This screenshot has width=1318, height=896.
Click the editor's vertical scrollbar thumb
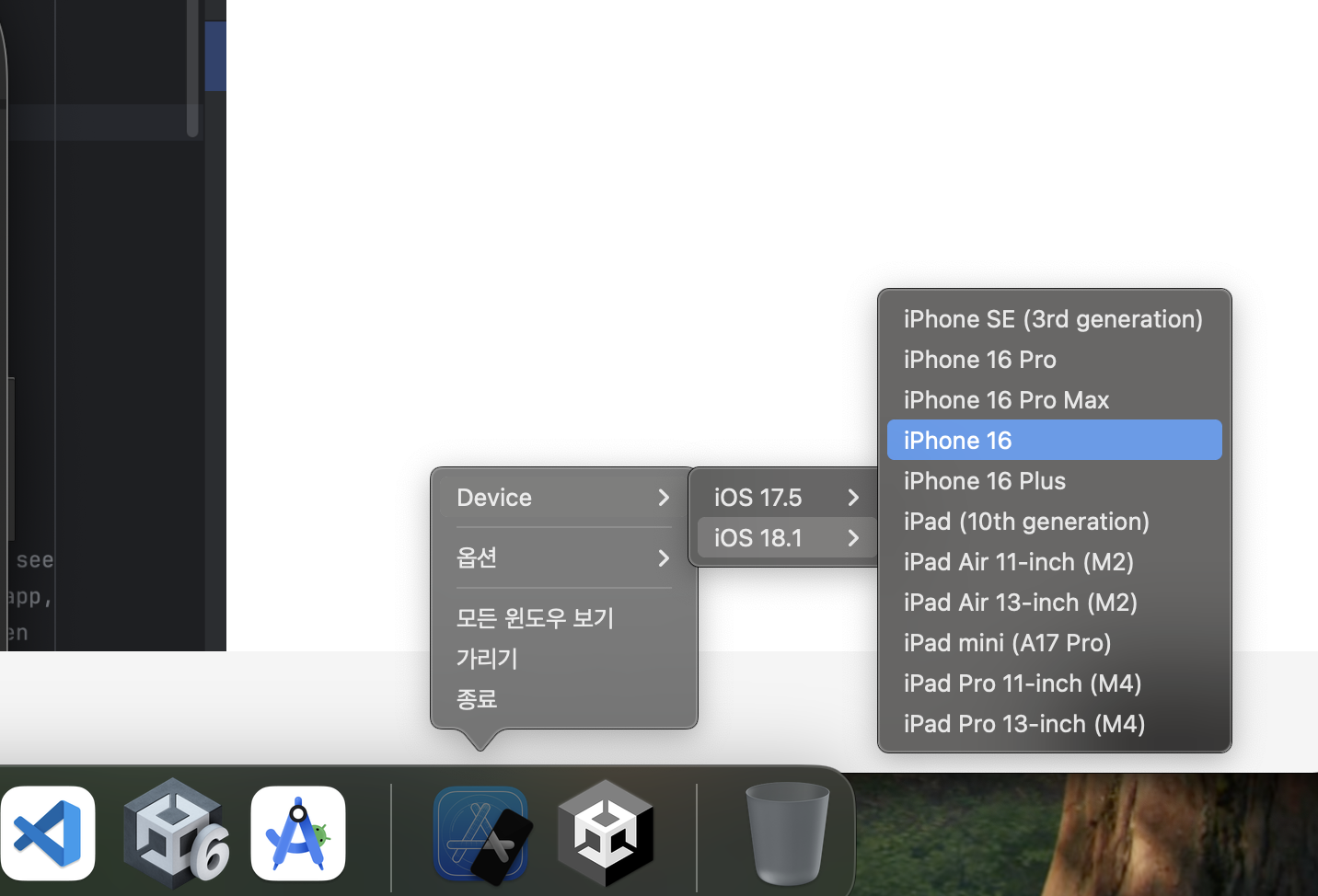(x=192, y=68)
